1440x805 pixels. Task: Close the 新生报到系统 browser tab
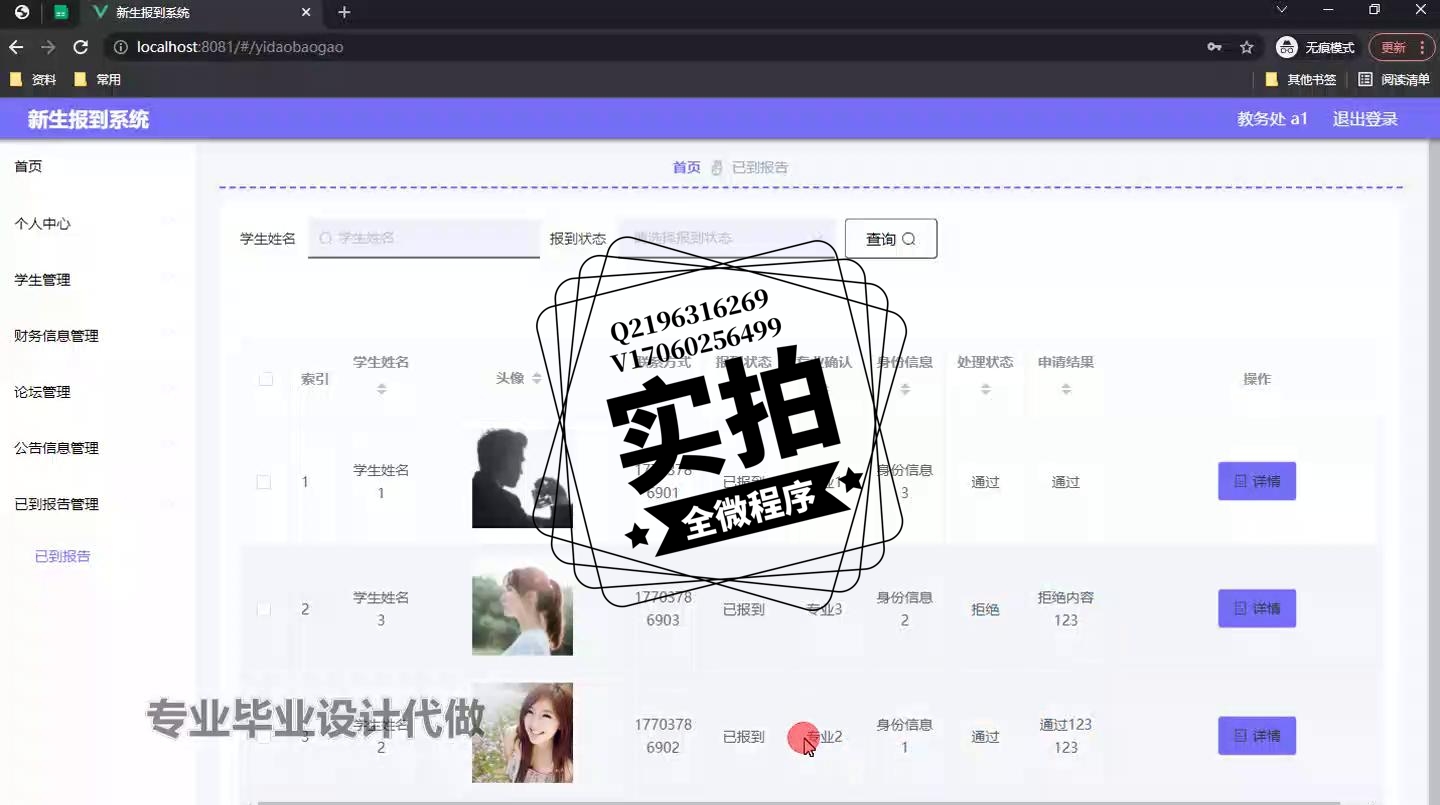307,12
